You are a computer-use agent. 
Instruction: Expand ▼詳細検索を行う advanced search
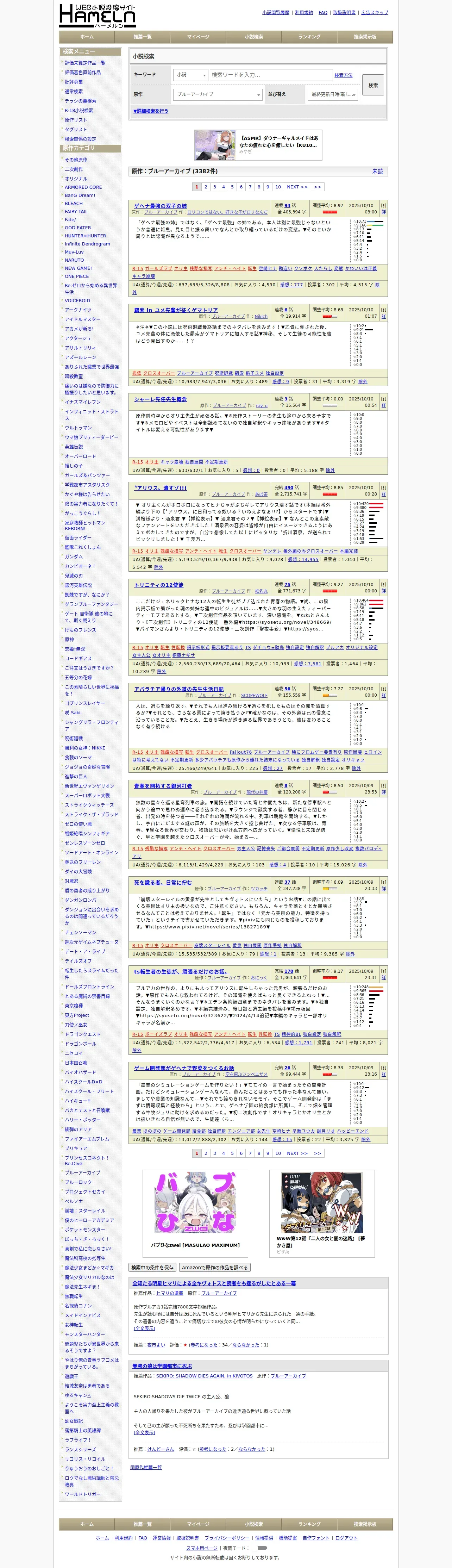(151, 111)
